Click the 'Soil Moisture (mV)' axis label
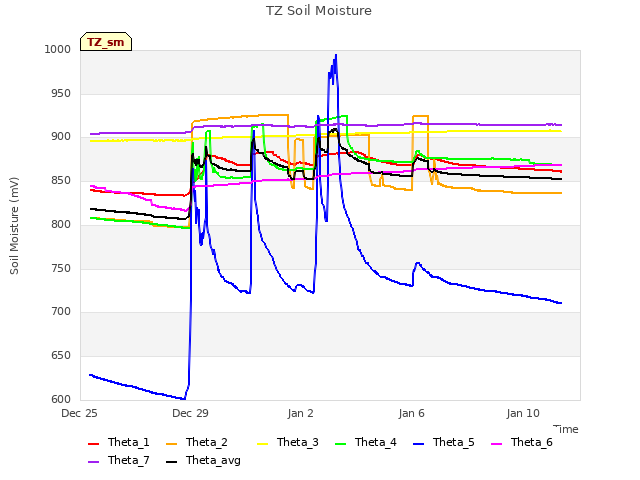 (x=14, y=226)
